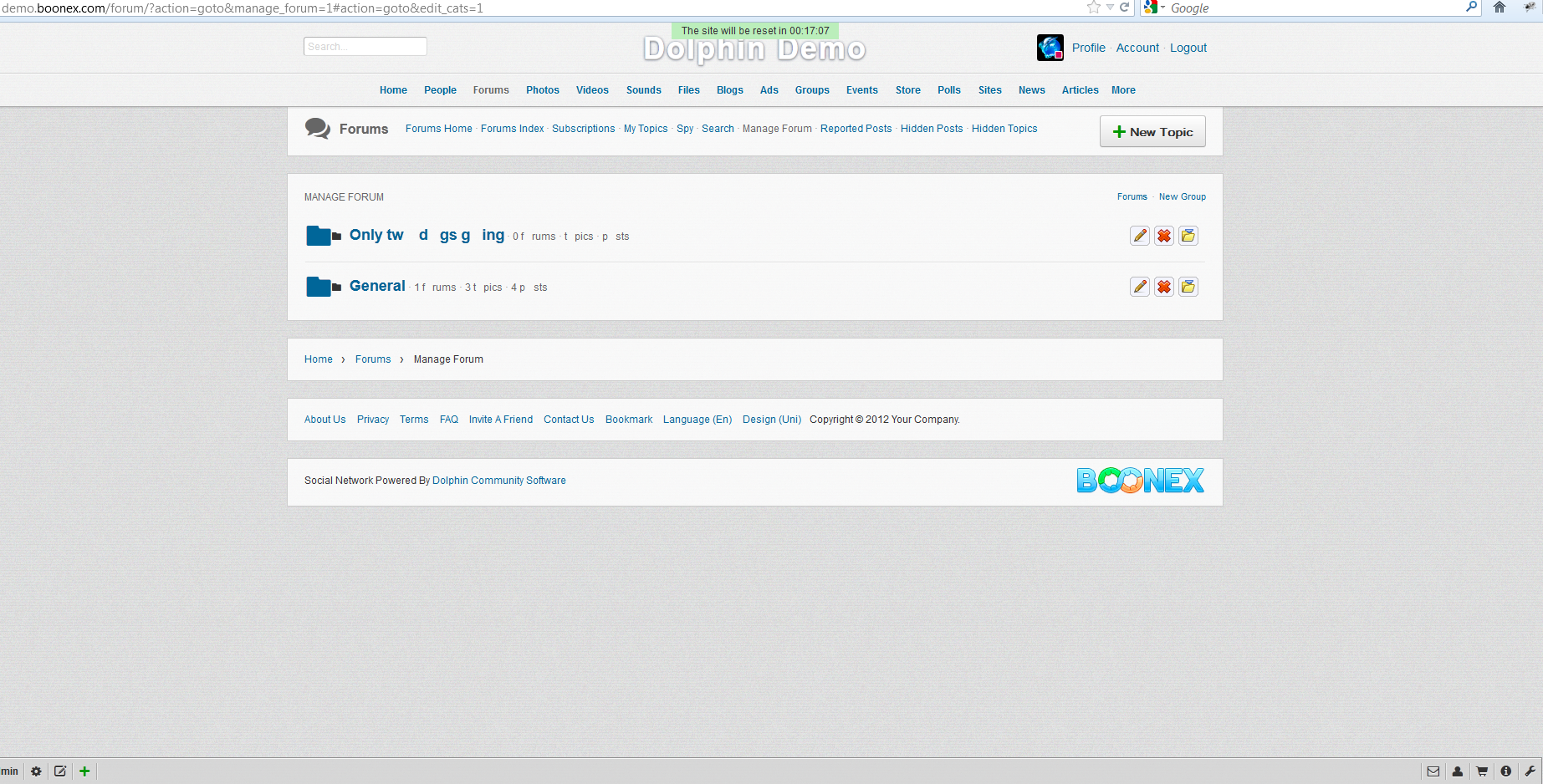
Task: Open the My Topics submenu link
Action: pos(646,129)
